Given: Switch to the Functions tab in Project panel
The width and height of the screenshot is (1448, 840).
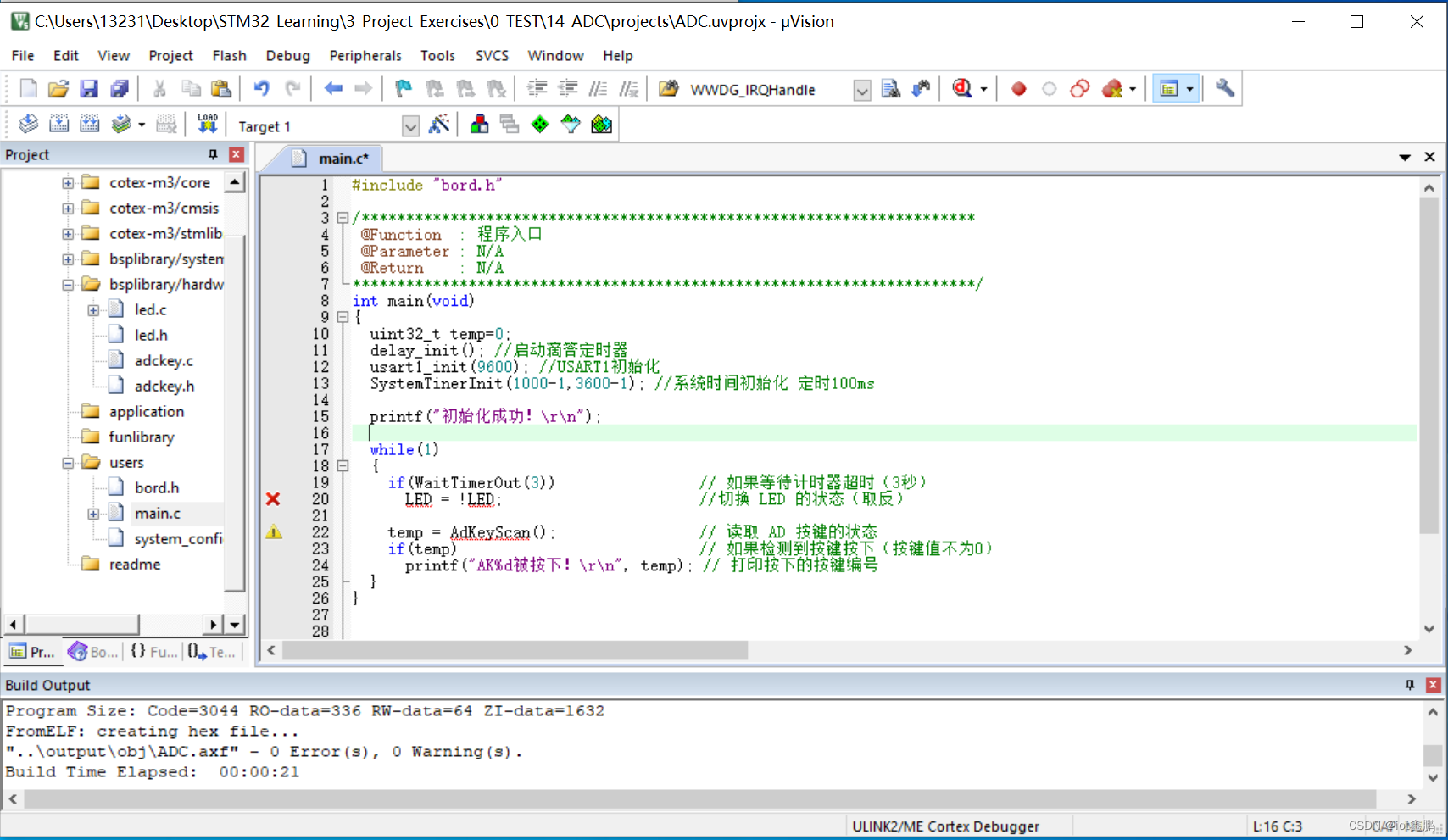Looking at the screenshot, I should pos(153,651).
